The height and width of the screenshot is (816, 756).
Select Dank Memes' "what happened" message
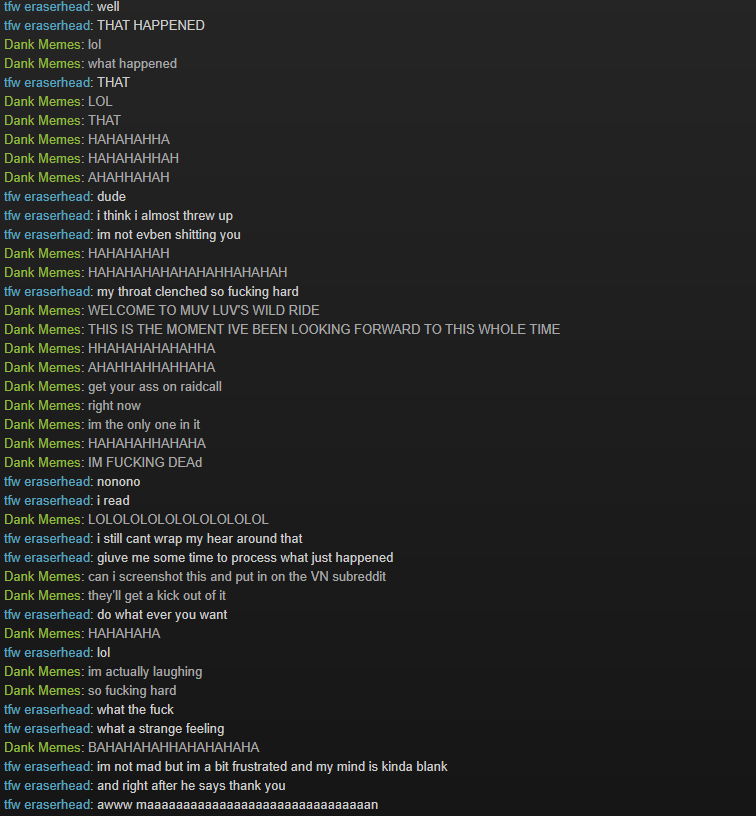[132, 63]
